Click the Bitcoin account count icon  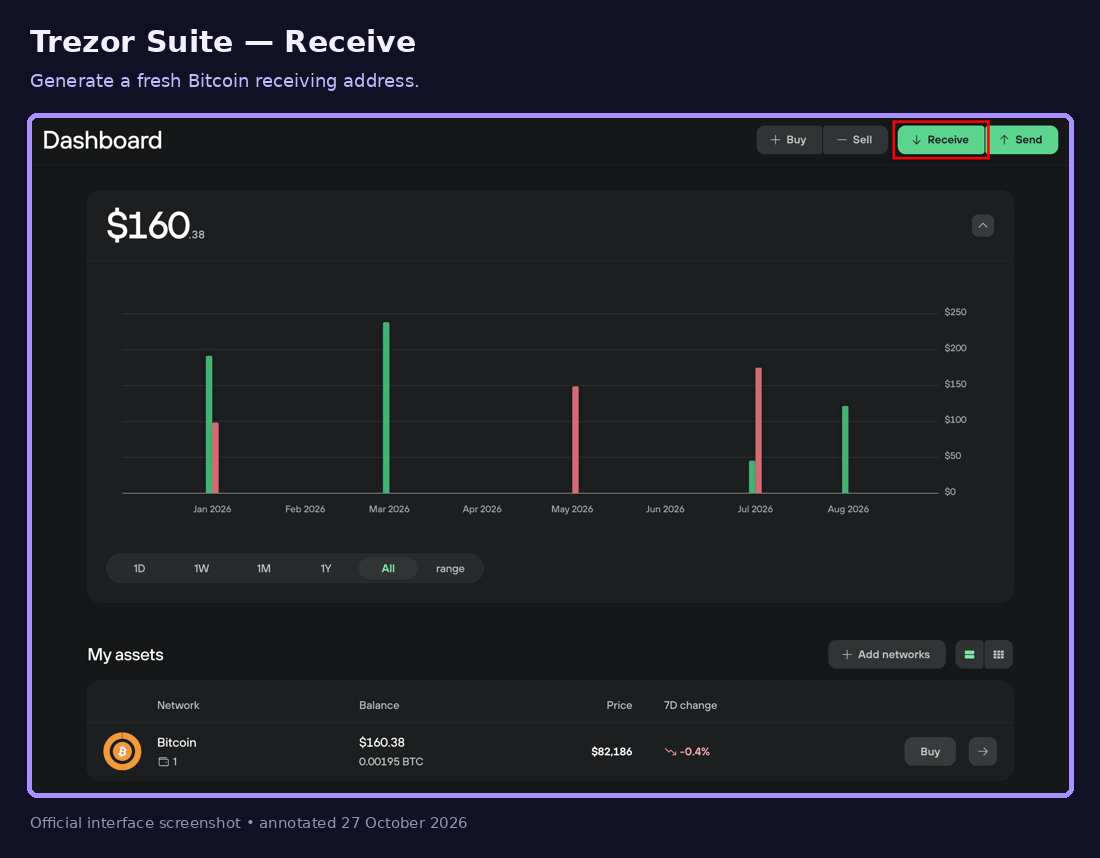tap(163, 762)
